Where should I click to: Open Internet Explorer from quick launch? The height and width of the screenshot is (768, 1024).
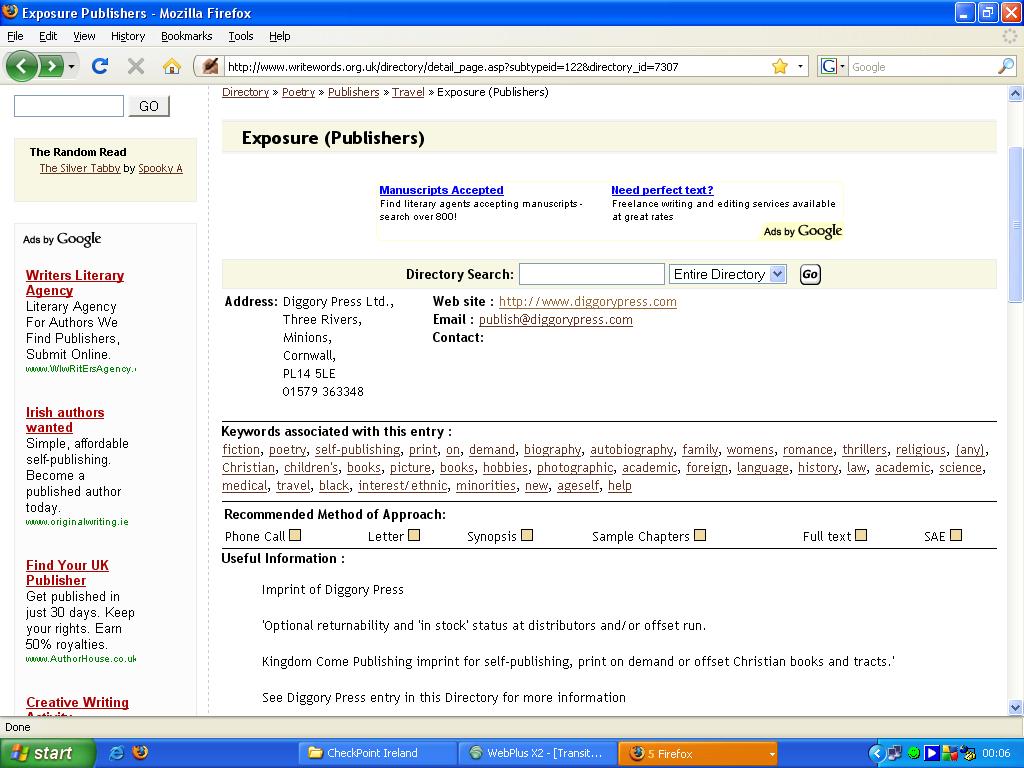tap(117, 753)
